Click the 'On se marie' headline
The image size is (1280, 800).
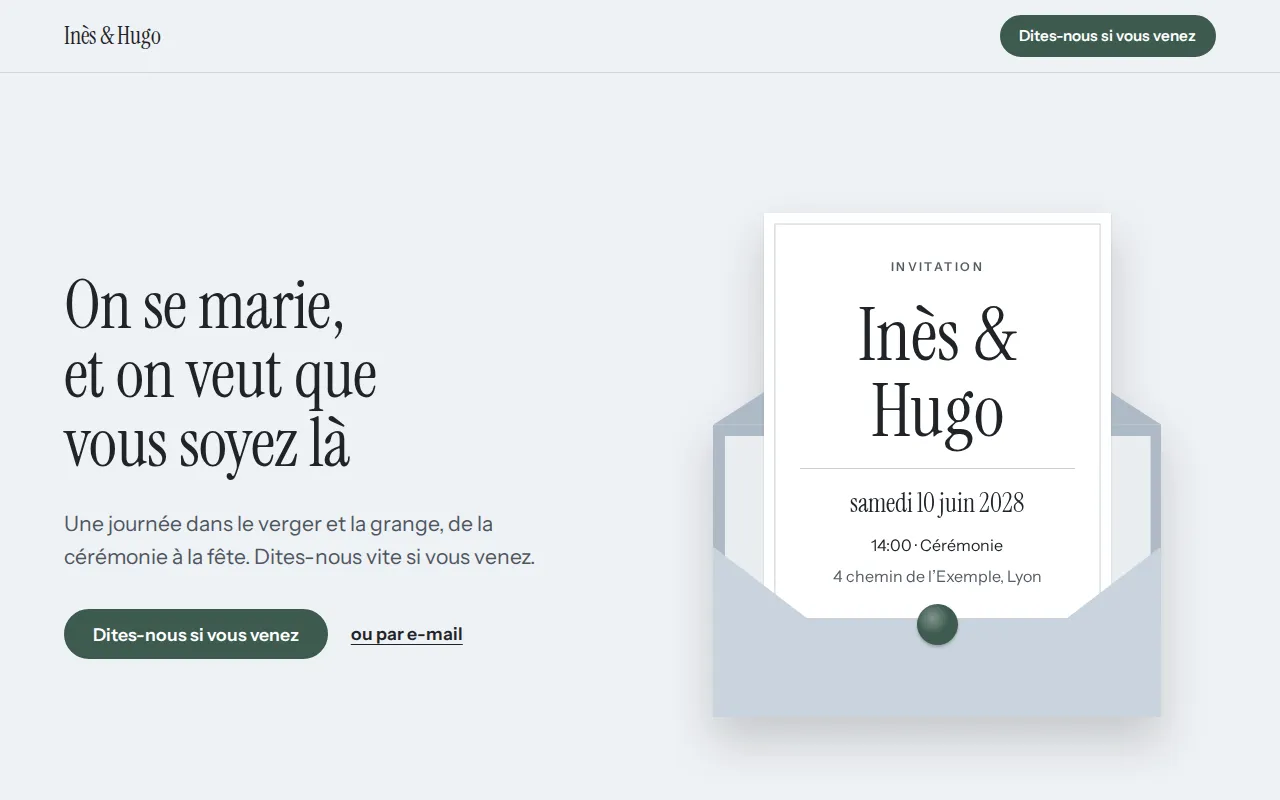(221, 374)
